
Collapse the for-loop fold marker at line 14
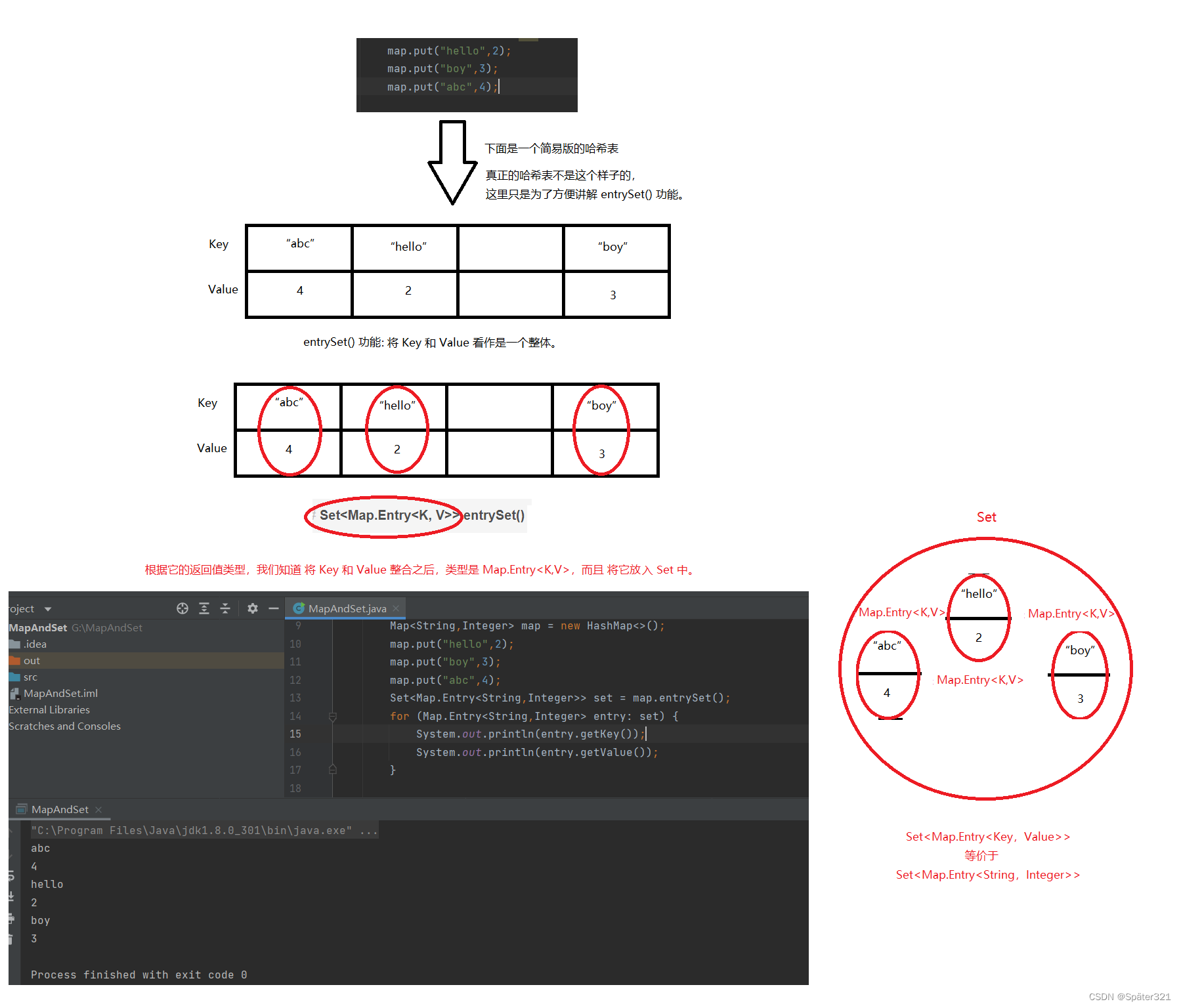coord(333,717)
